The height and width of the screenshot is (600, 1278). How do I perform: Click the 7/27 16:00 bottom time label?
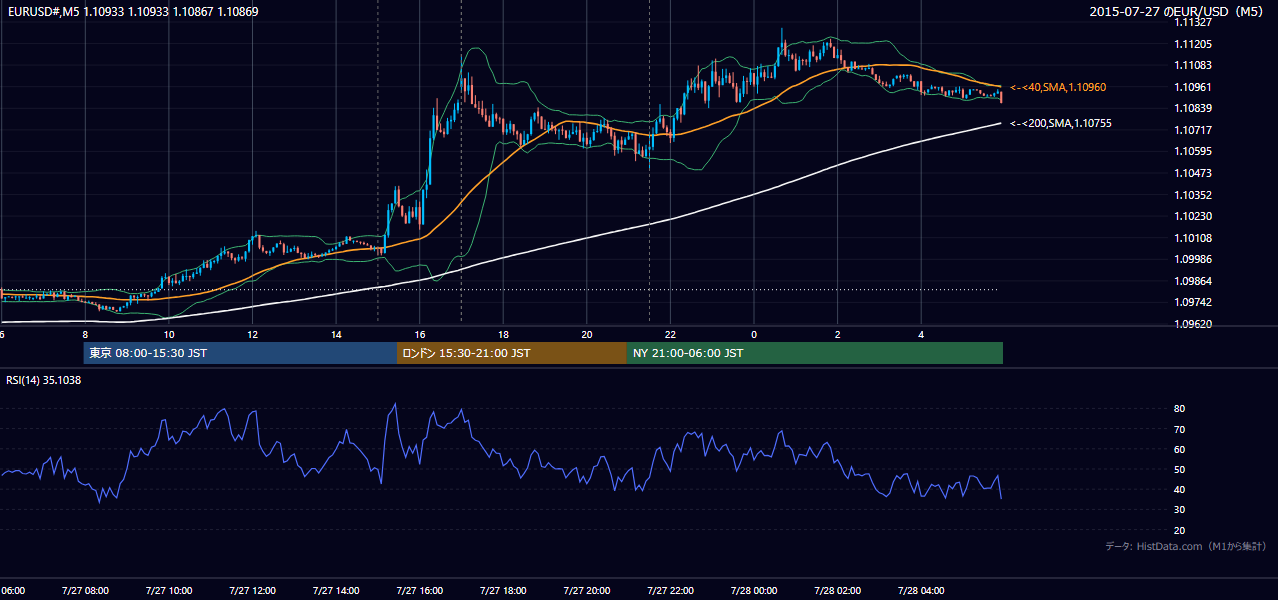tap(419, 590)
